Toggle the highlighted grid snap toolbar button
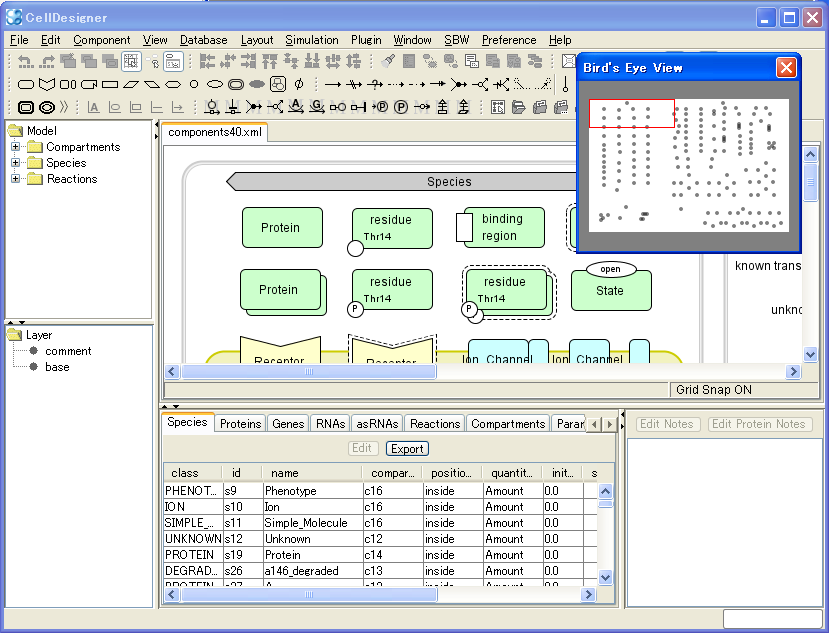Viewport: 829px width, 633px height. coord(131,62)
